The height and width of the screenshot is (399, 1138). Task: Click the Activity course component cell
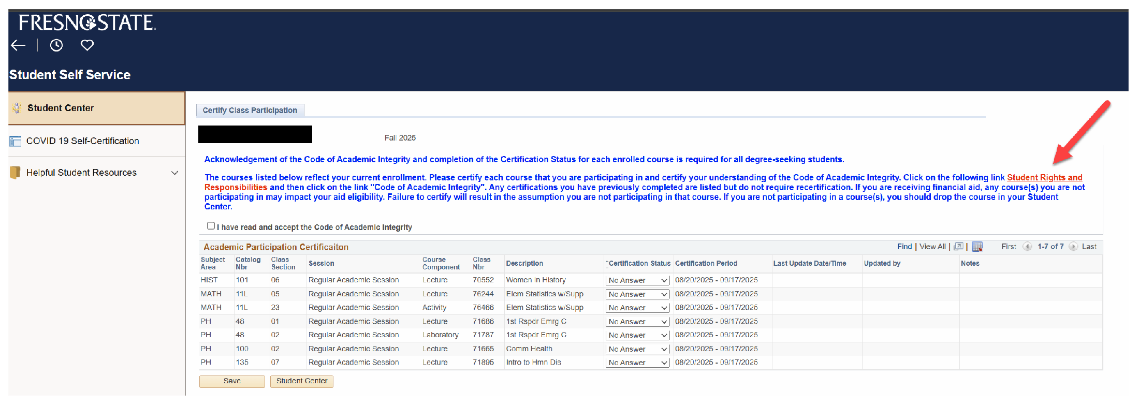click(434, 308)
